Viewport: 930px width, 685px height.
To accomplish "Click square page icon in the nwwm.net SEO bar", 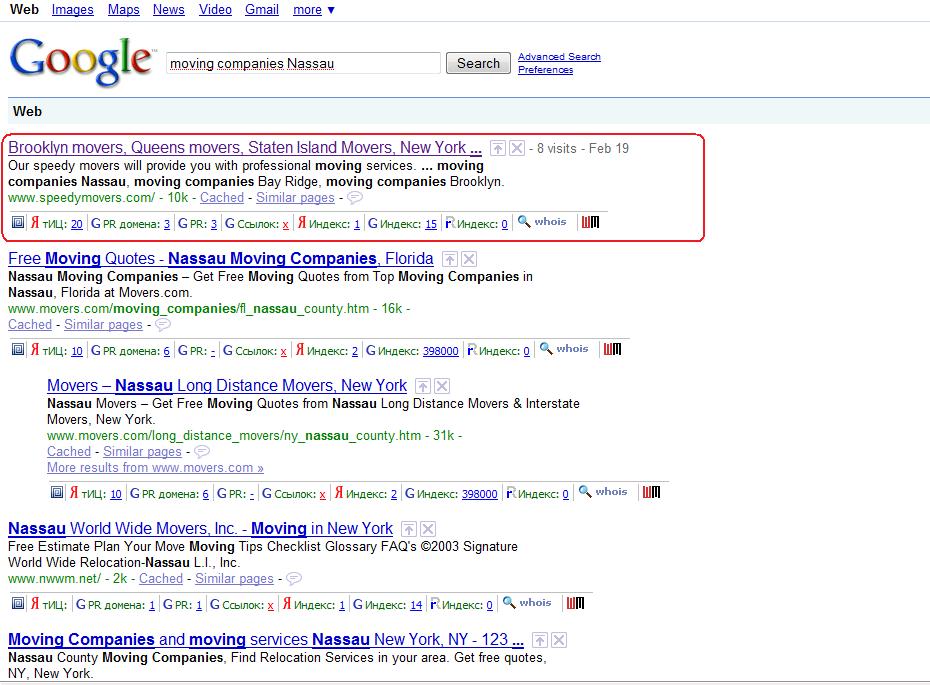I will coord(18,603).
